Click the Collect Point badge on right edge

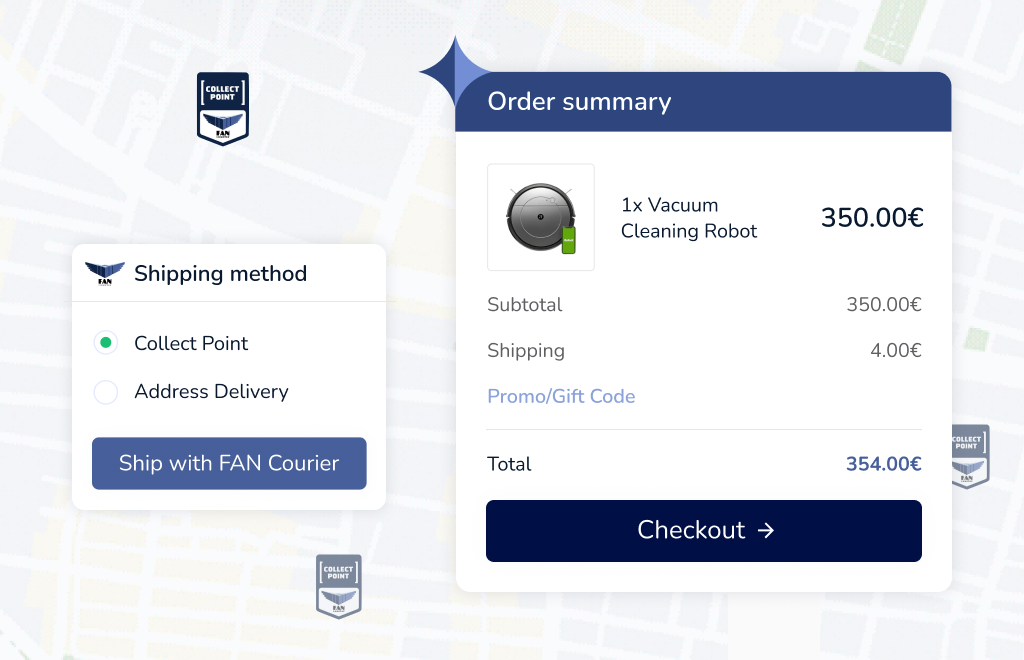pos(969,456)
